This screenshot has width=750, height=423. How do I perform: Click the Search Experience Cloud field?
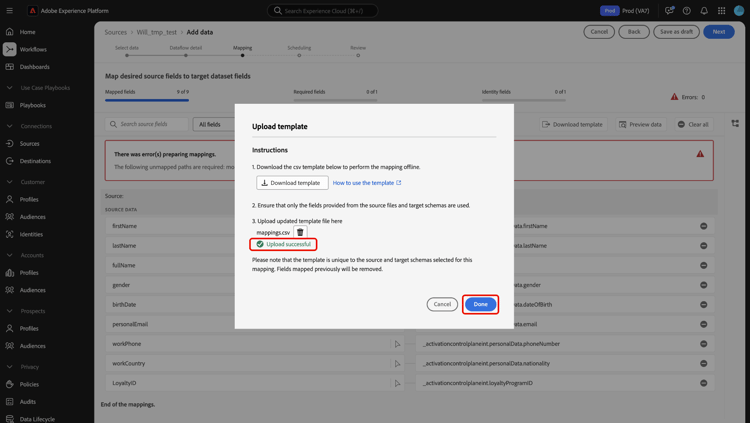click(x=322, y=11)
